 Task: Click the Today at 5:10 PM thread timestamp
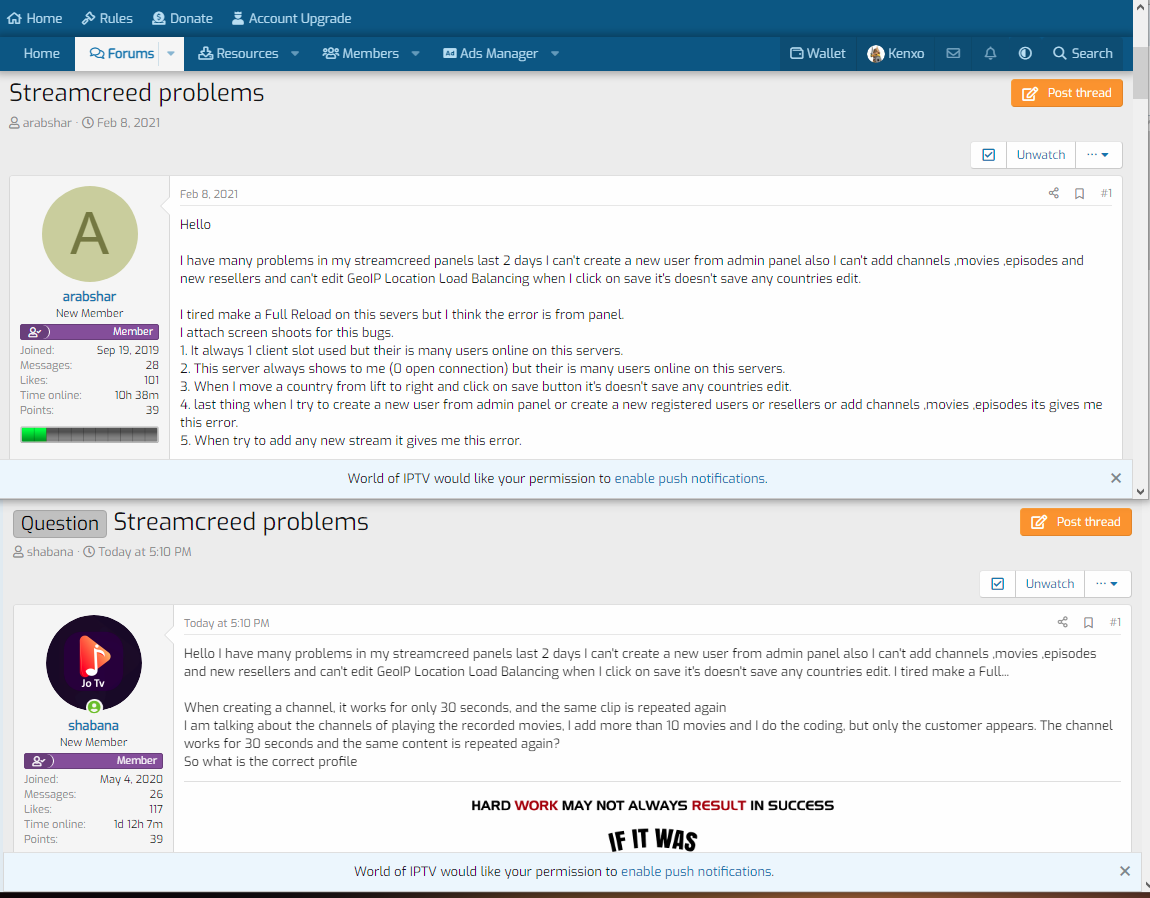pos(144,552)
